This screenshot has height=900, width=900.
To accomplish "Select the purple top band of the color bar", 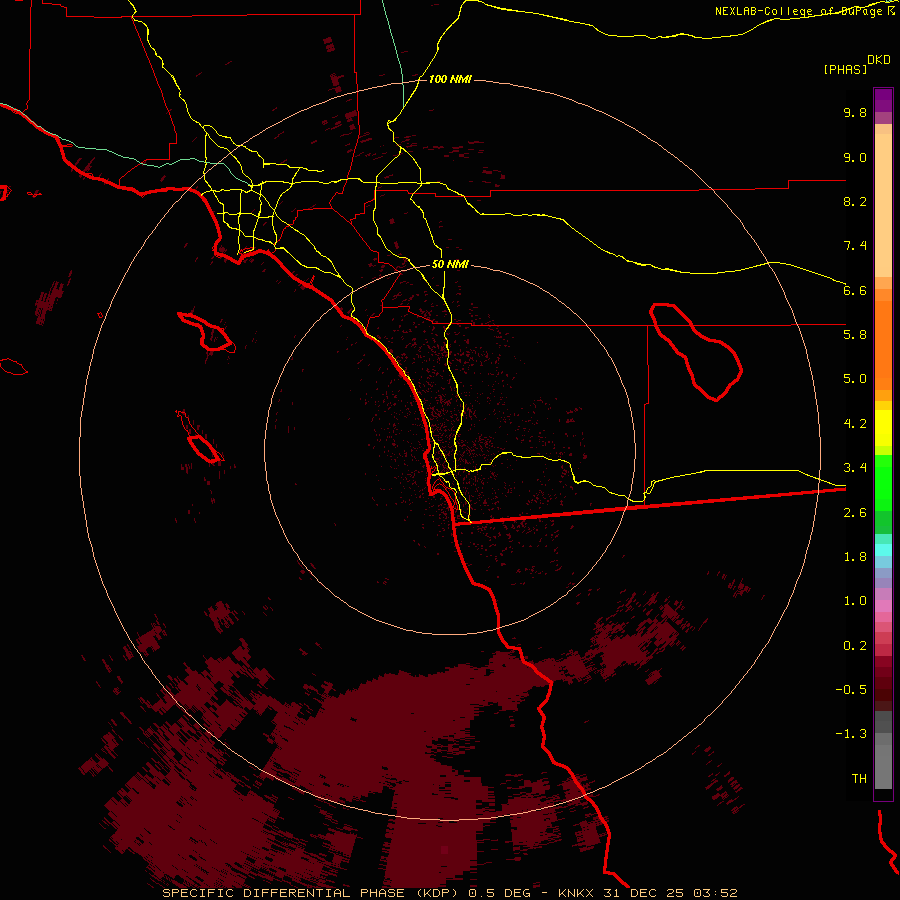I will 883,100.
